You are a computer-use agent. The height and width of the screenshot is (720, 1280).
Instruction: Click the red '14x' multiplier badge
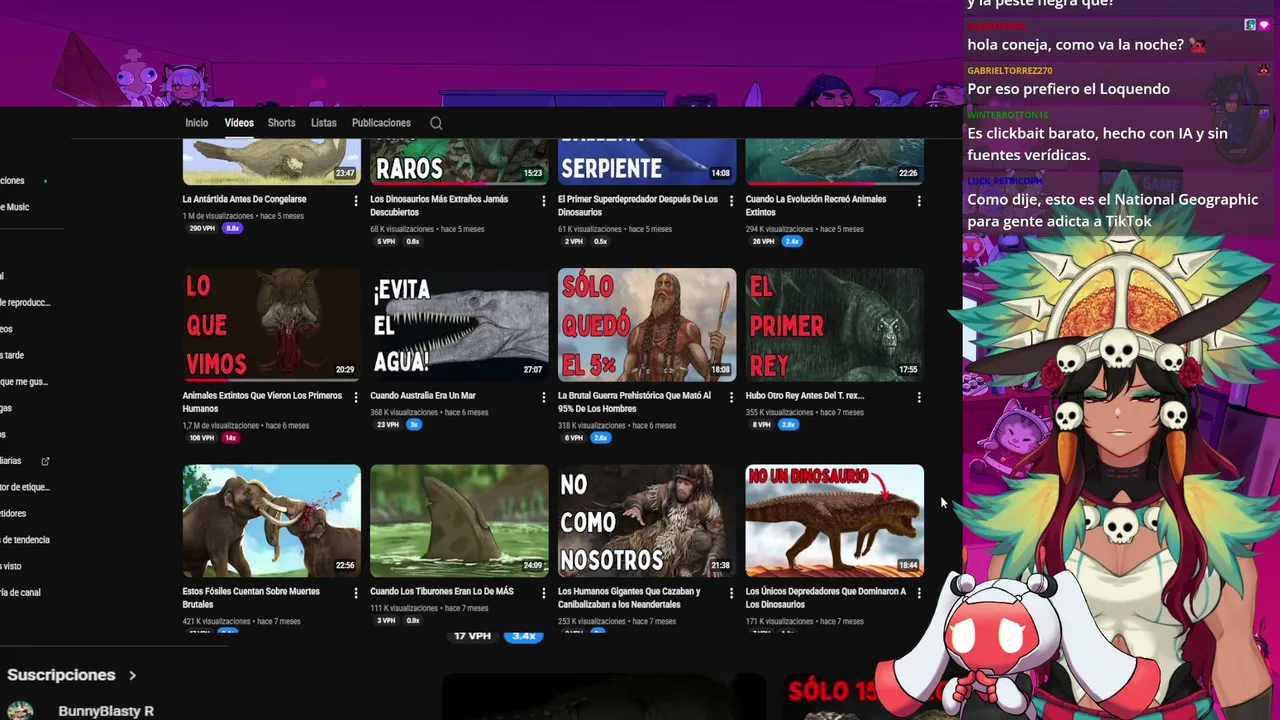(x=230, y=438)
